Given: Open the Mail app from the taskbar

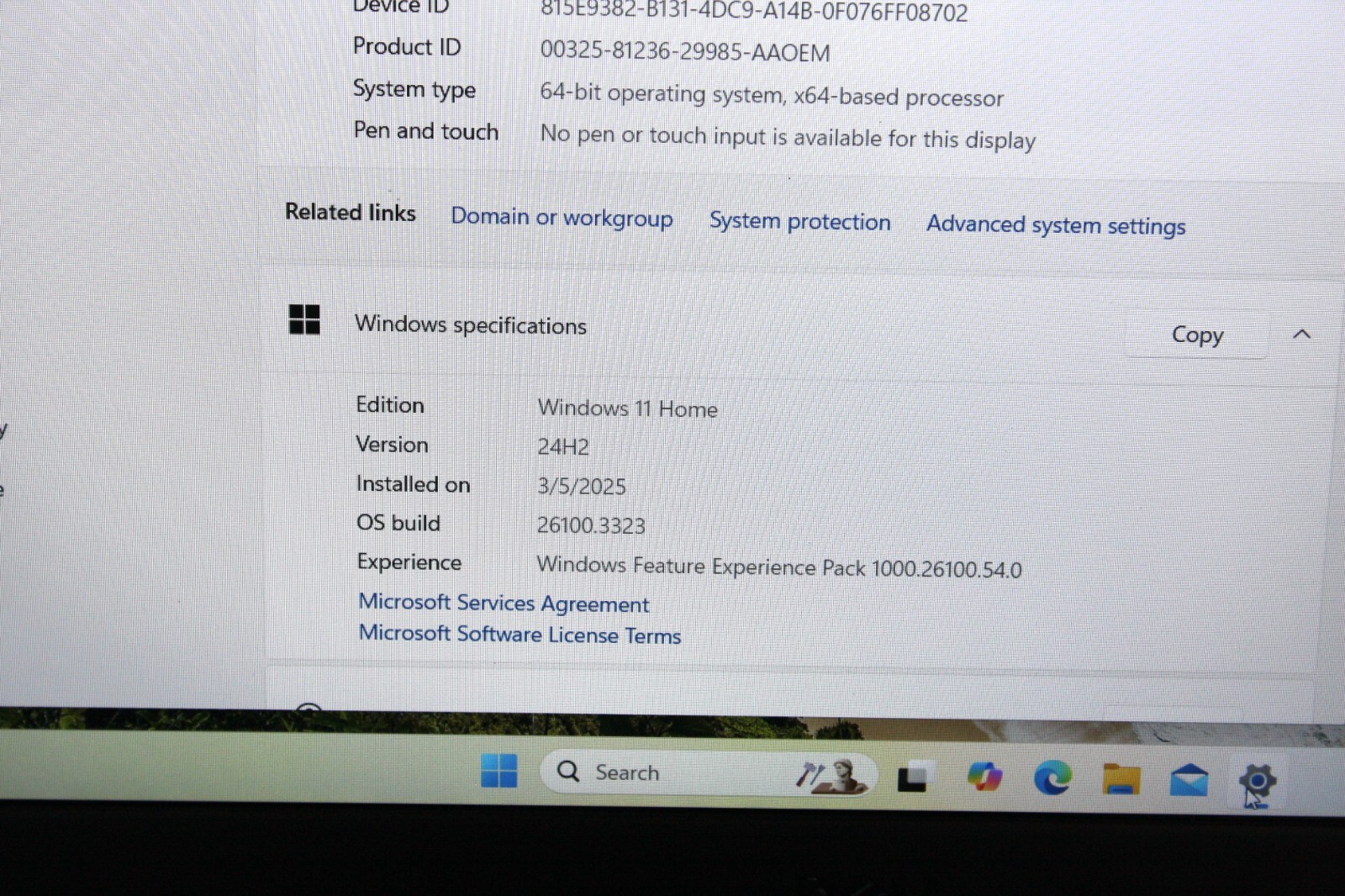Looking at the screenshot, I should (x=1189, y=780).
